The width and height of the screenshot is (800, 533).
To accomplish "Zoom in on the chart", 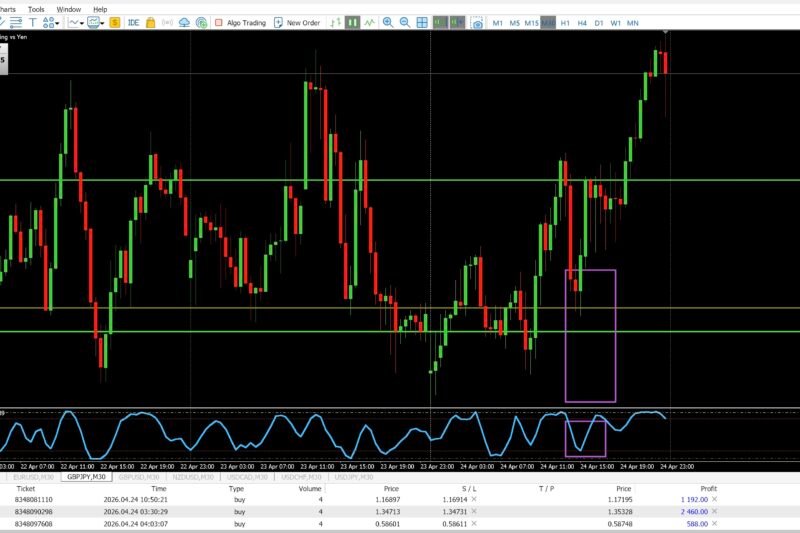I will pyautogui.click(x=388, y=22).
